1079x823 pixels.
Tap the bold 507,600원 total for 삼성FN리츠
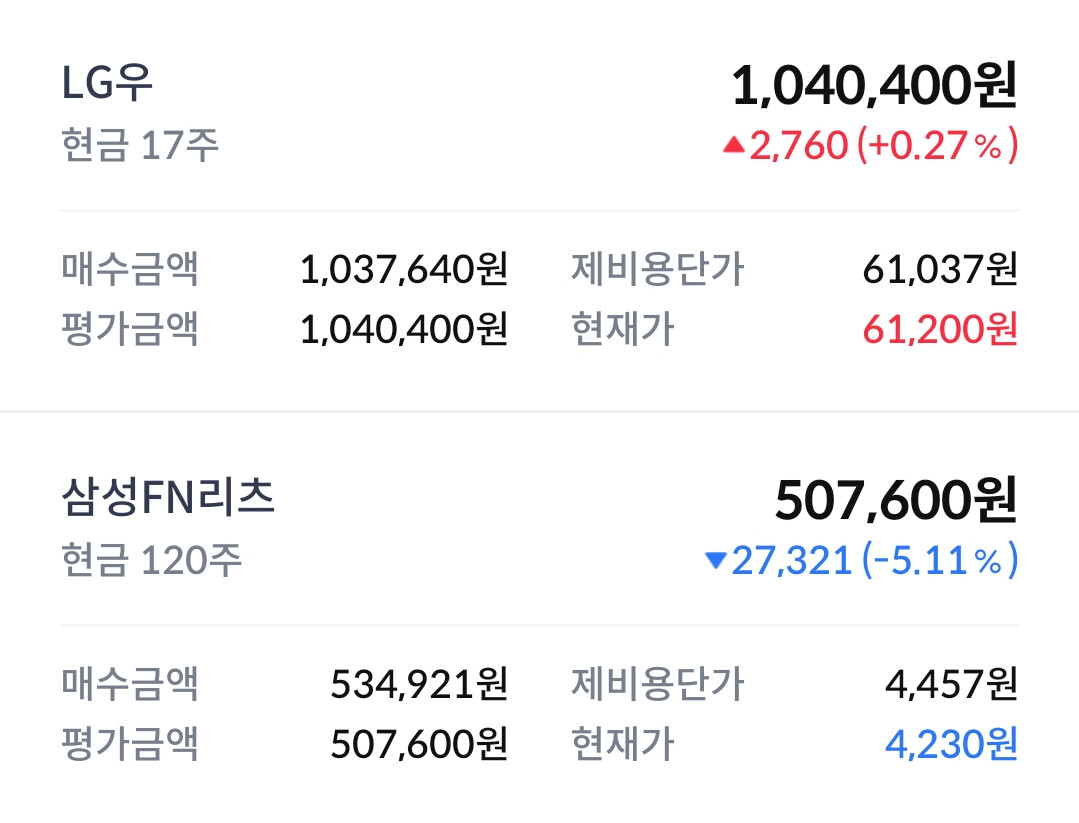895,501
